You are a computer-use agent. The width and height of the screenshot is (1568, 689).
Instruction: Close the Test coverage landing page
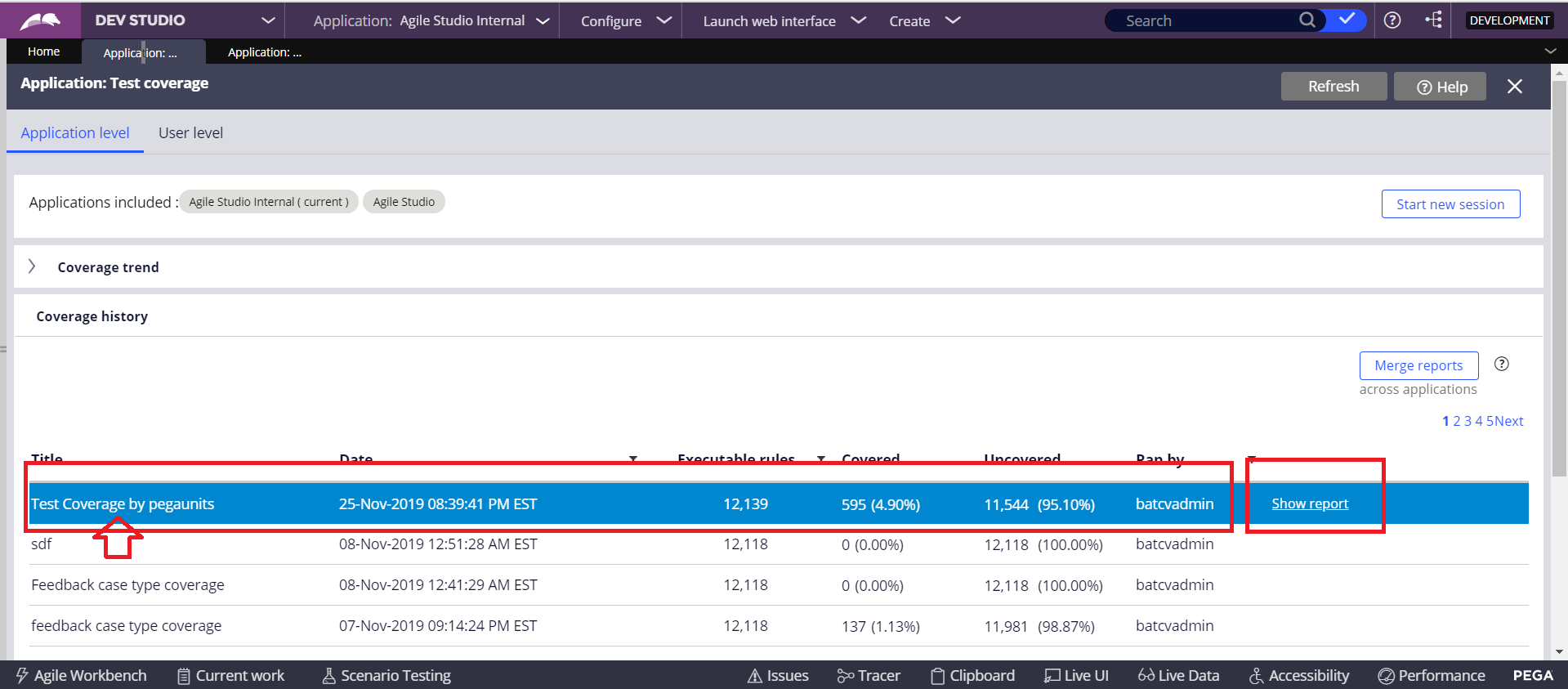[1515, 87]
